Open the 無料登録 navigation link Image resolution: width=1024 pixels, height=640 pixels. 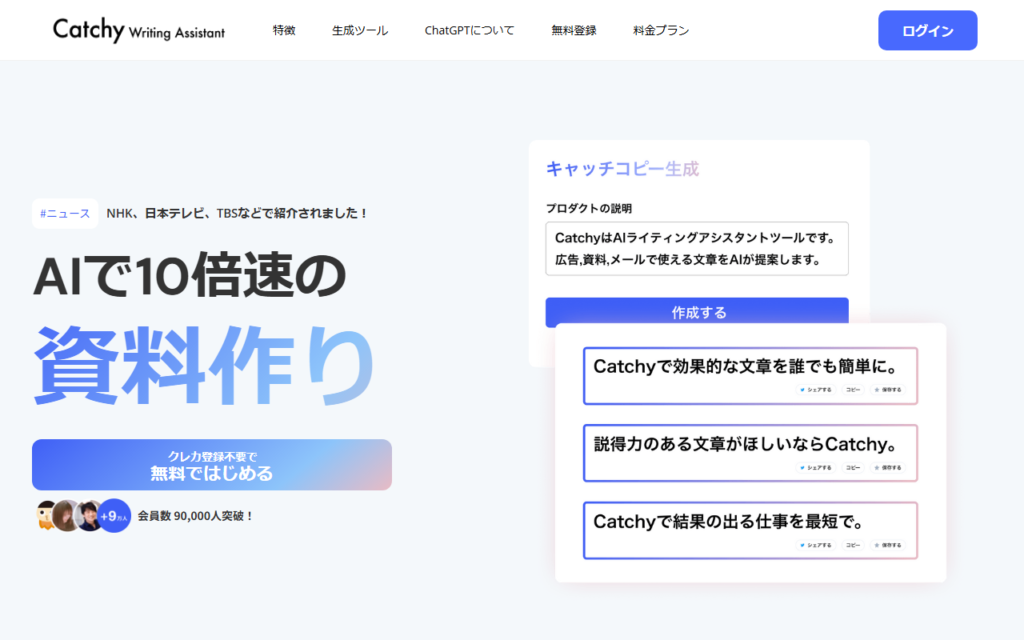click(x=574, y=31)
